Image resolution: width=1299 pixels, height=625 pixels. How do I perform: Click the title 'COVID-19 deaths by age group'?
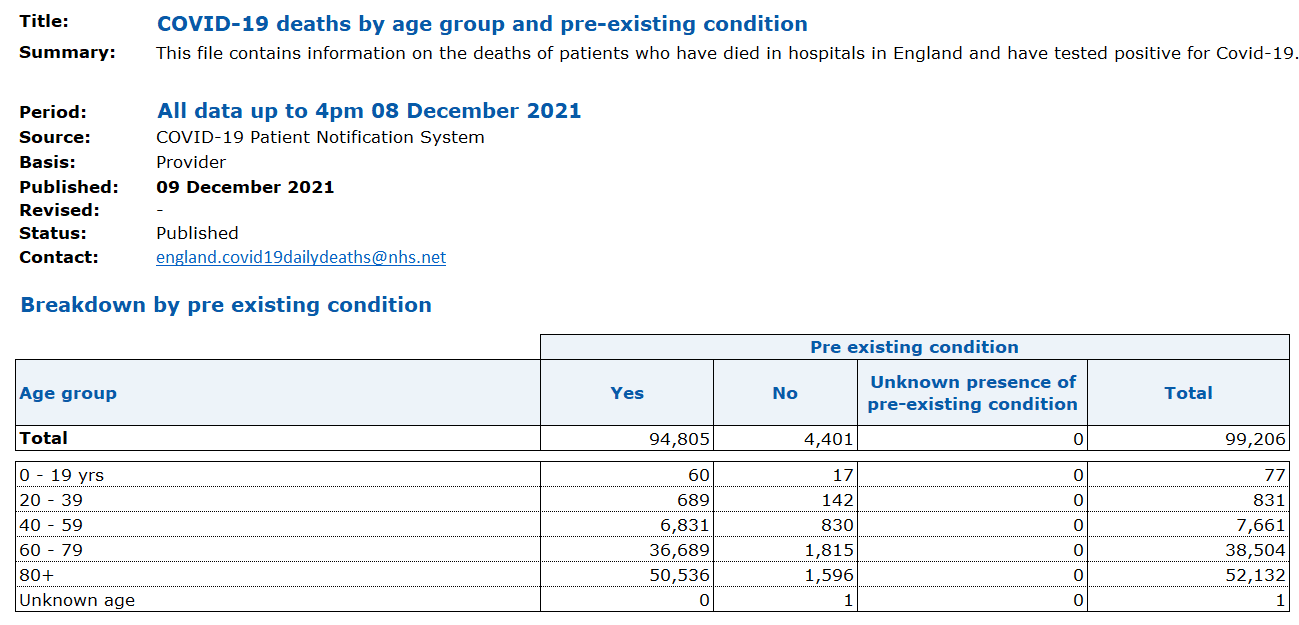482,24
